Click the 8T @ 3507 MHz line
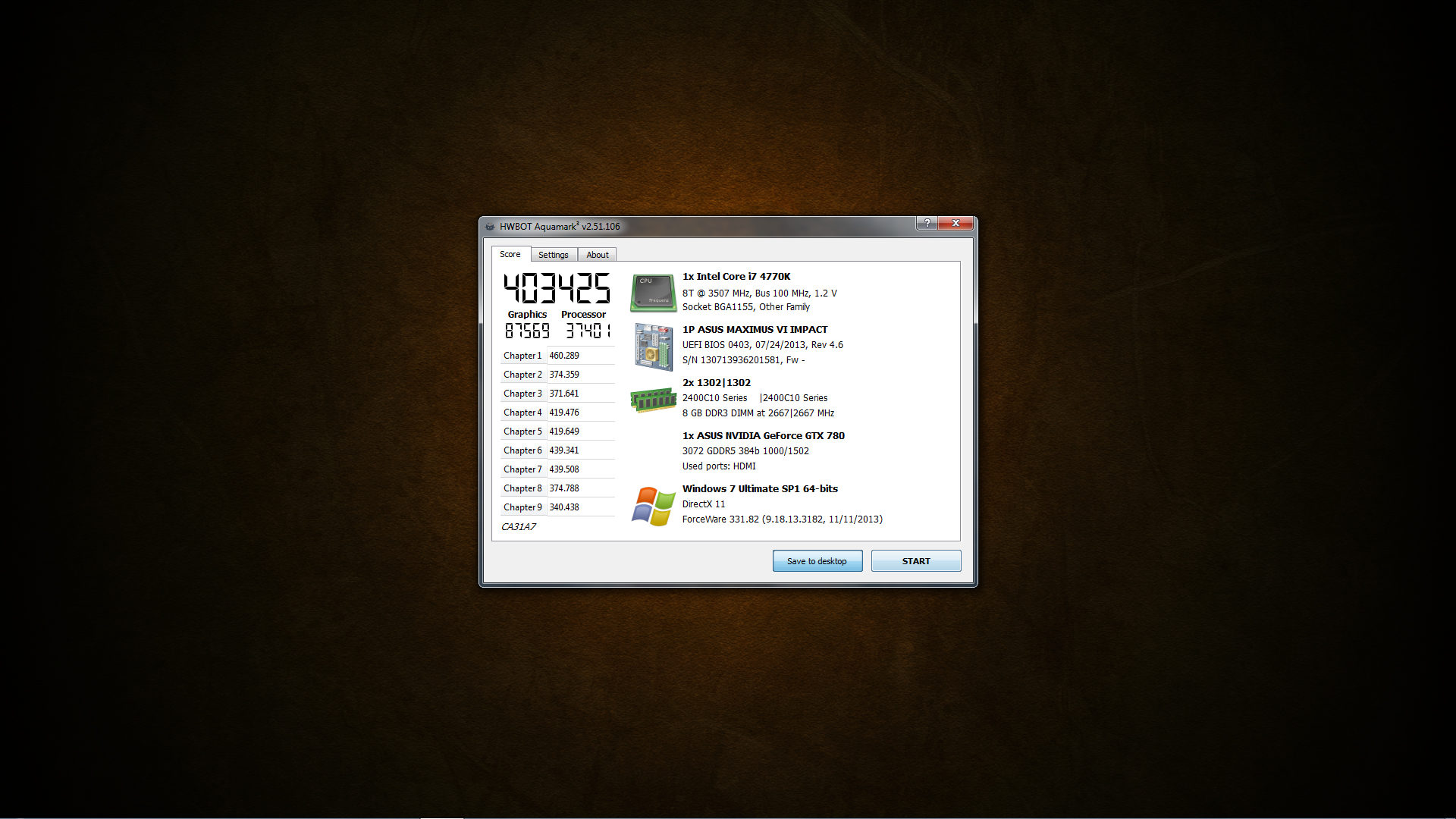Image resolution: width=1456 pixels, height=819 pixels. (759, 293)
